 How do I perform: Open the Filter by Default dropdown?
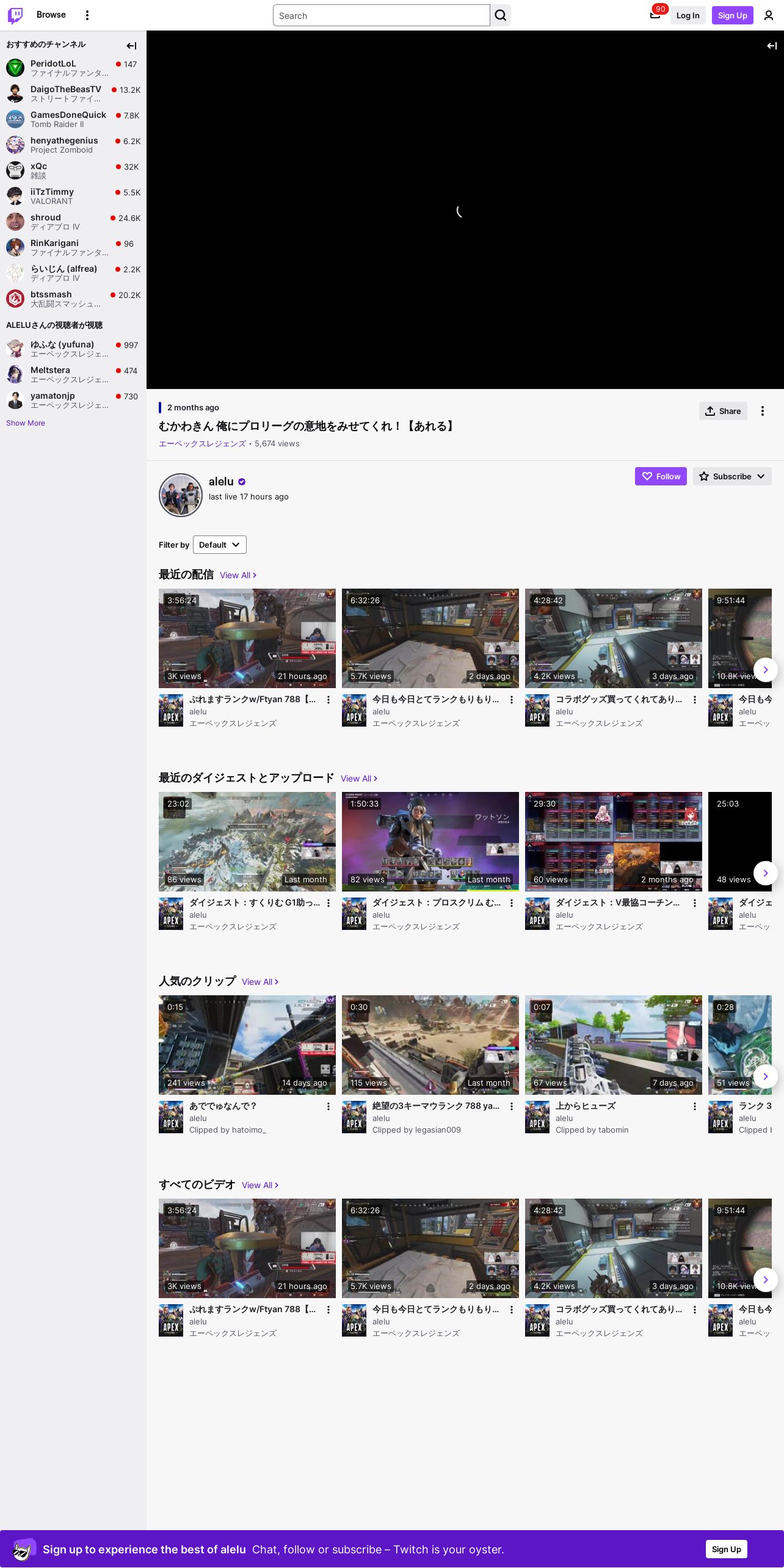coord(220,545)
